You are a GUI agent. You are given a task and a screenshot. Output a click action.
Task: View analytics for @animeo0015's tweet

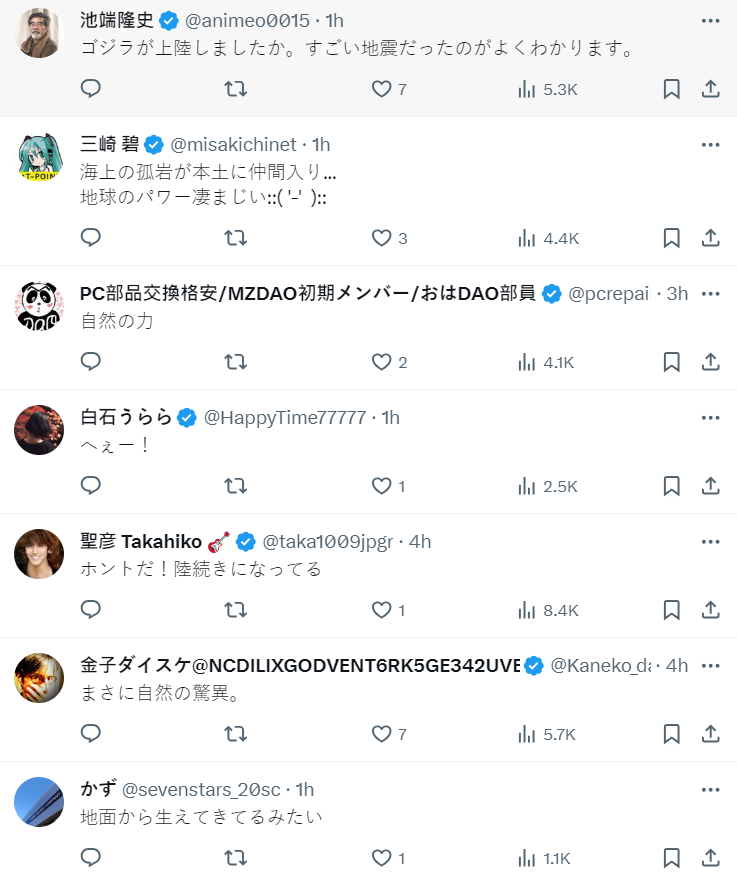(x=548, y=89)
